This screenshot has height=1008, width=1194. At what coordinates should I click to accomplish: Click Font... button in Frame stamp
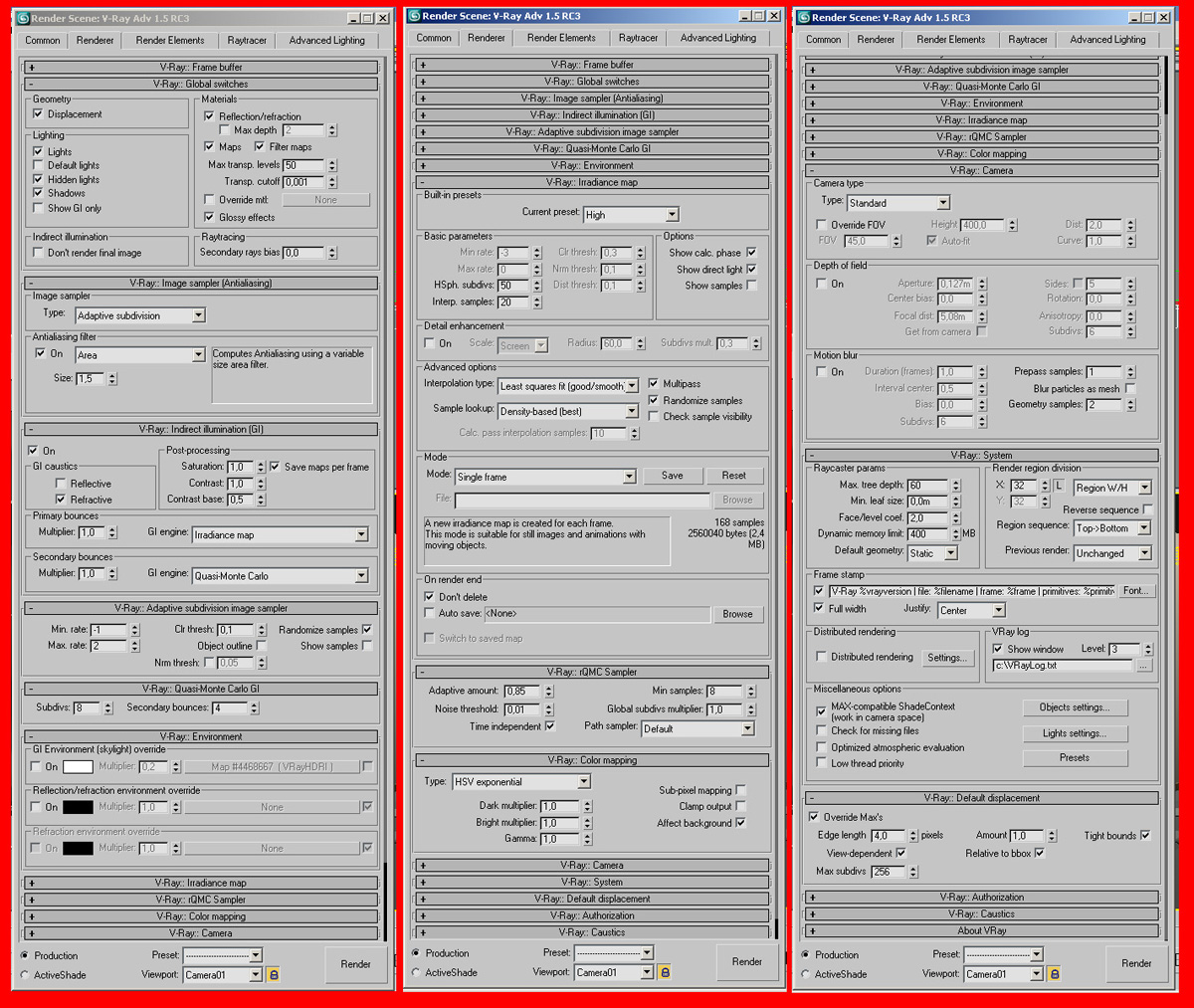click(1135, 591)
